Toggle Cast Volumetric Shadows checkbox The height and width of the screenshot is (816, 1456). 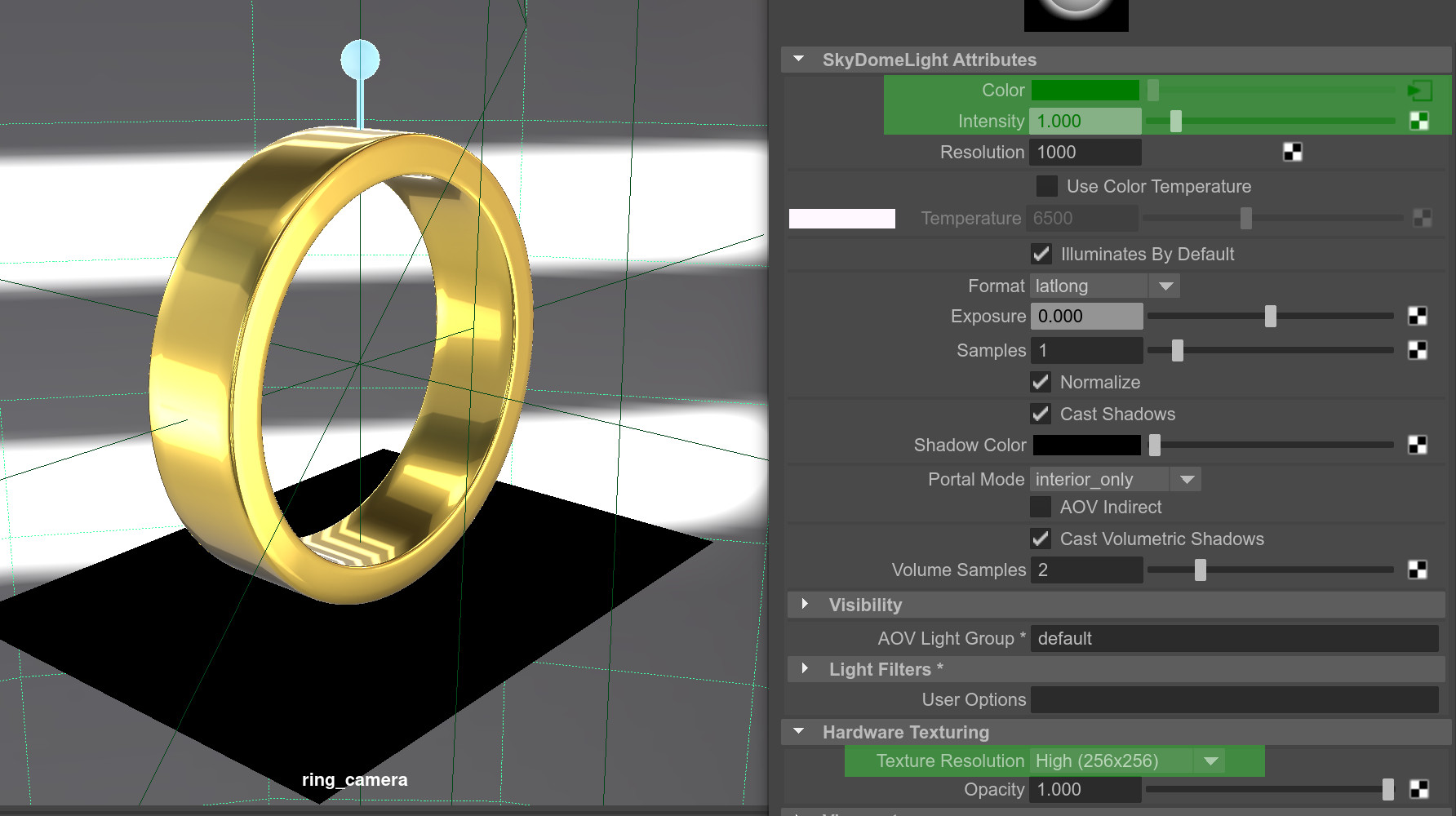[1041, 539]
